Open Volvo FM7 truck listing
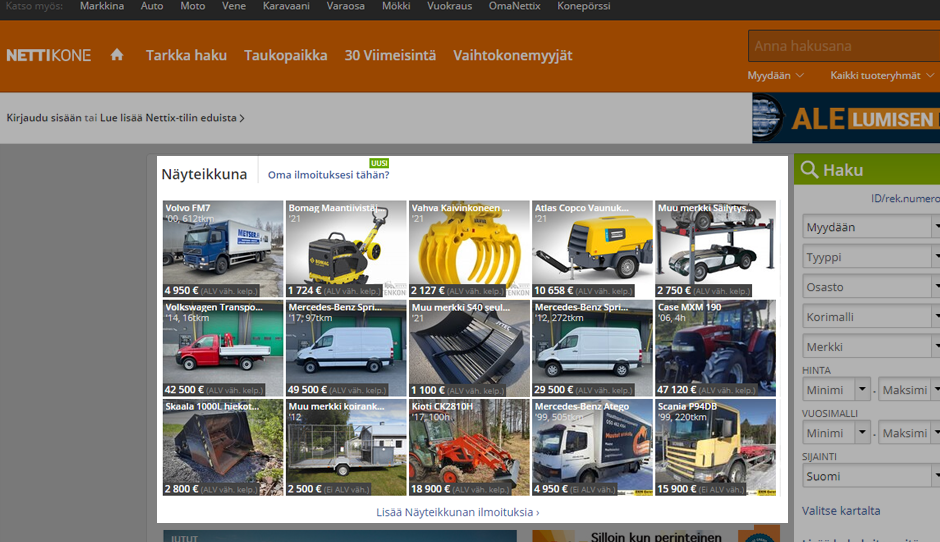Viewport: 940px width, 542px height. (223, 249)
